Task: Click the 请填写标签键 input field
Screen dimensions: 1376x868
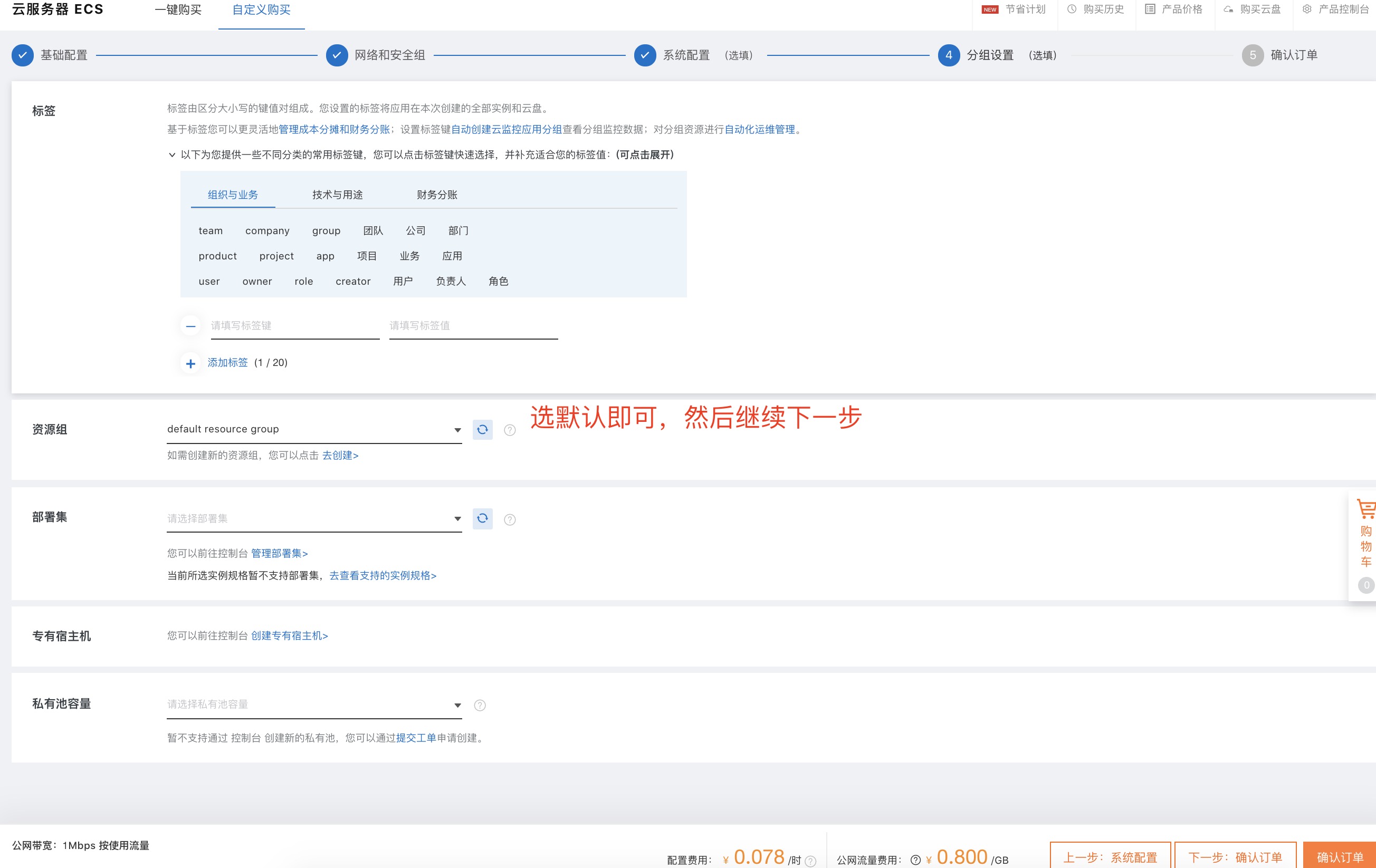Action: pyautogui.click(x=294, y=326)
